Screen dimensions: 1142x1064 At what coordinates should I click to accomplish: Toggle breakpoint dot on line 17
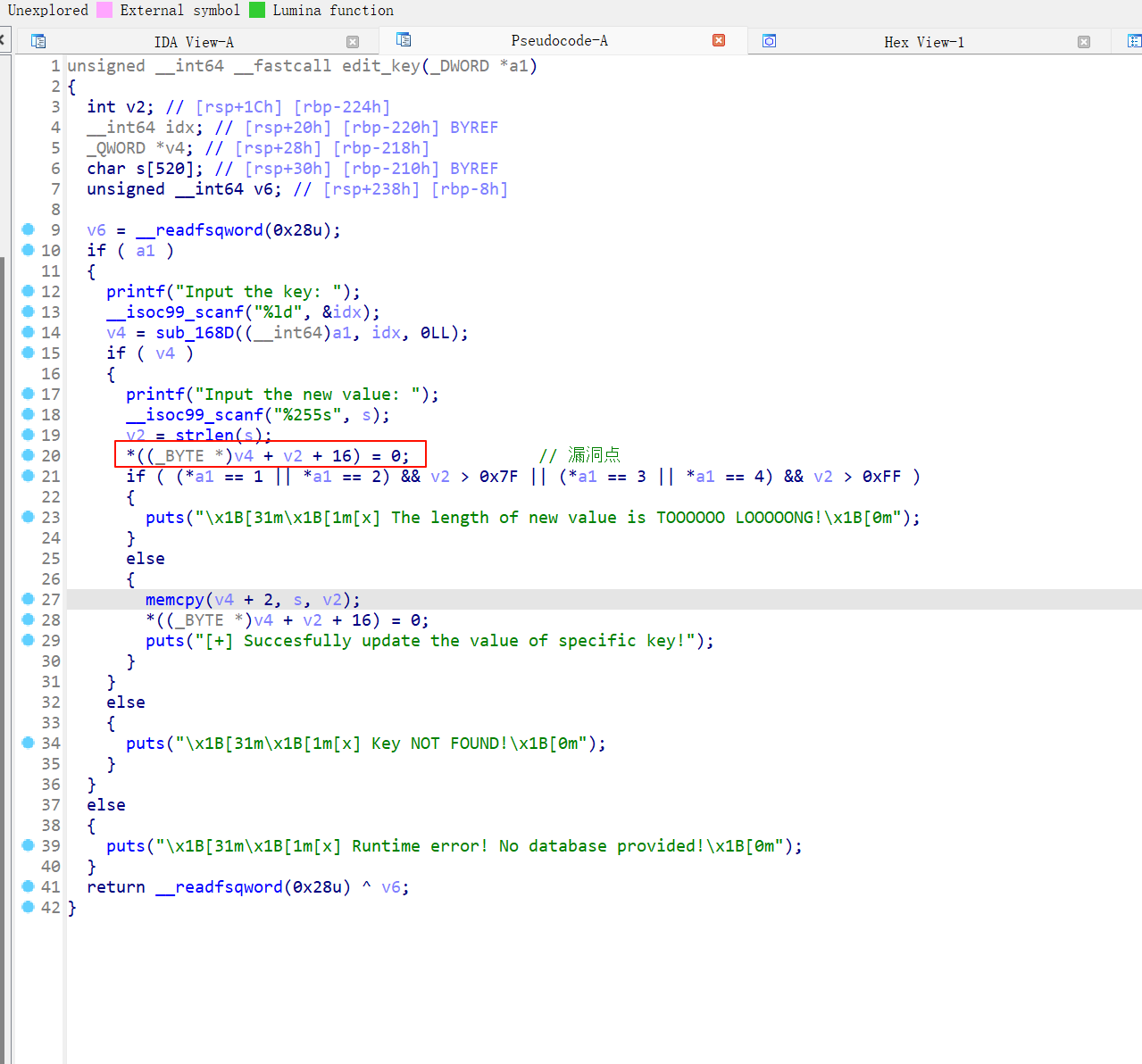tap(28, 394)
